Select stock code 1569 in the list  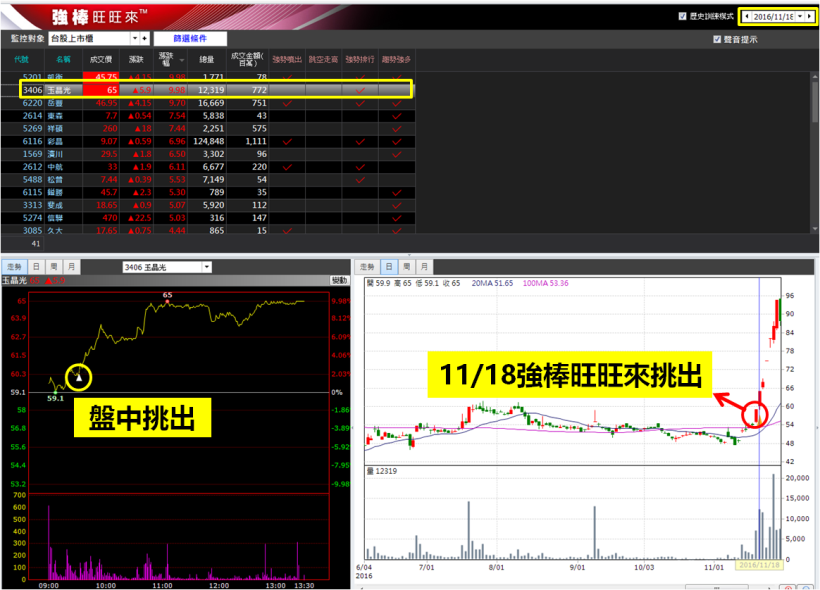pyautogui.click(x=32, y=154)
